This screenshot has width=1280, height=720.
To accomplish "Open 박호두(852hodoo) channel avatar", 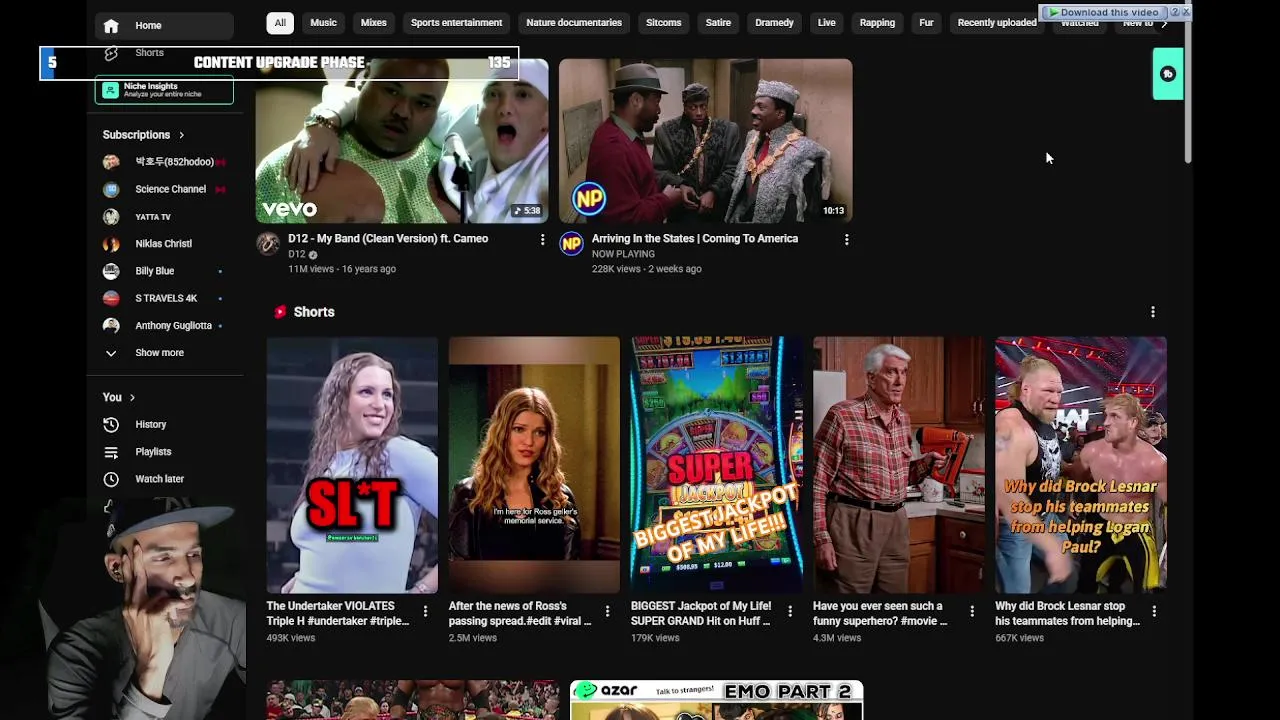I will point(111,162).
